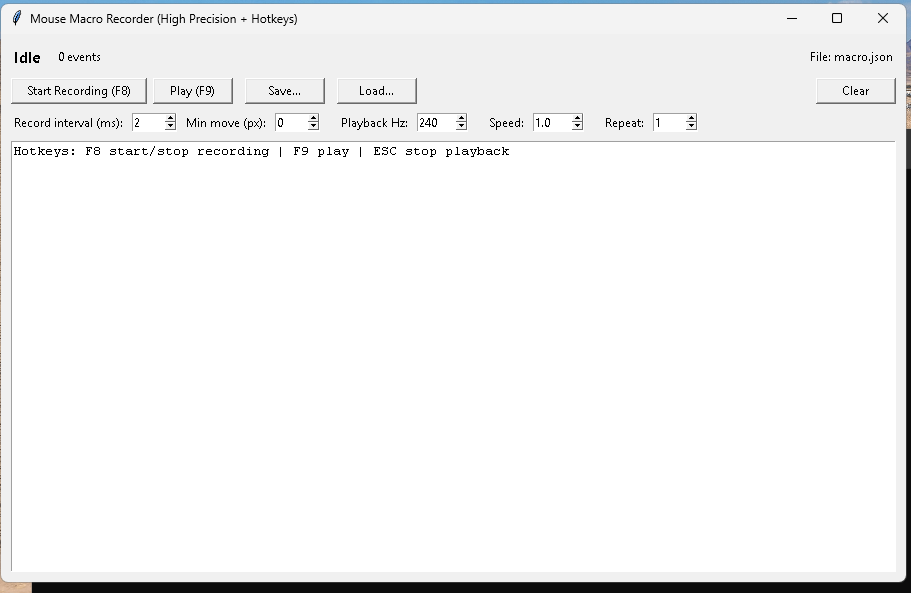
Task: Decrease the playback Speed value
Action: pyautogui.click(x=577, y=126)
